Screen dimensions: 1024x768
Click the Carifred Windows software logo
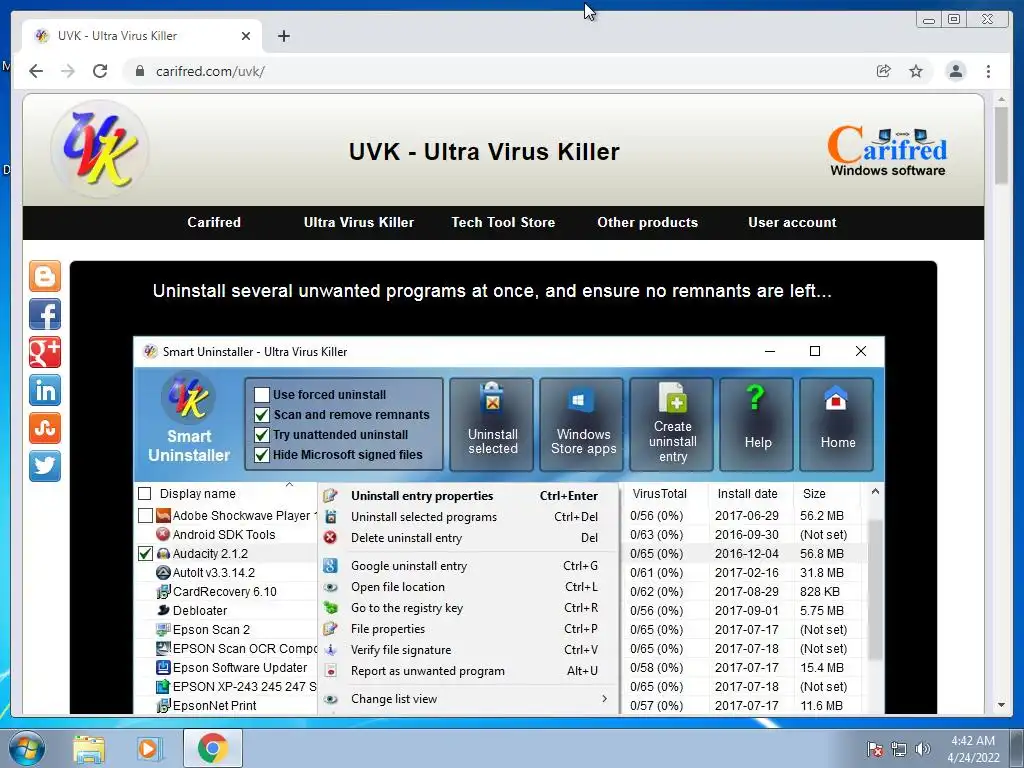888,152
